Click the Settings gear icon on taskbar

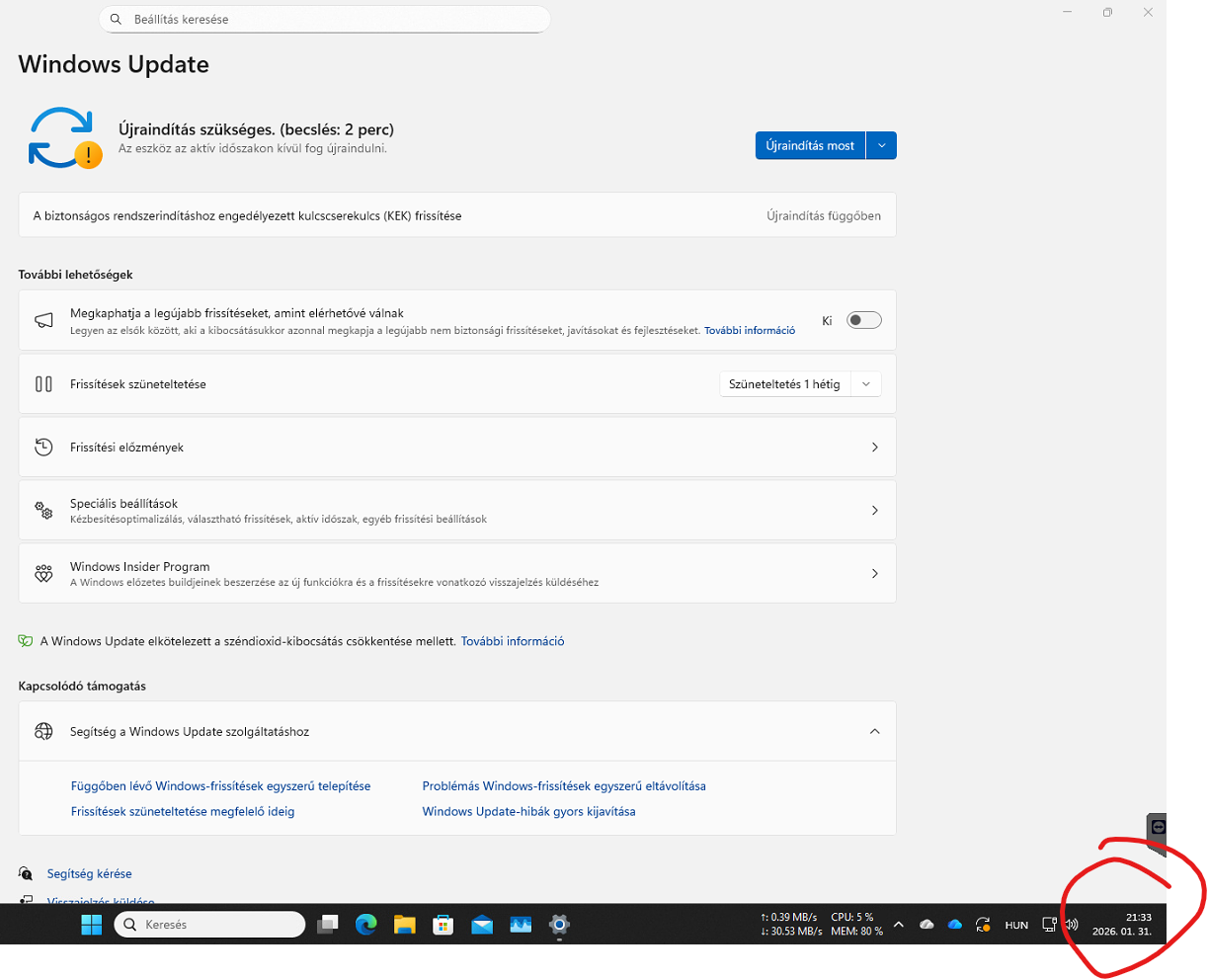[x=559, y=925]
